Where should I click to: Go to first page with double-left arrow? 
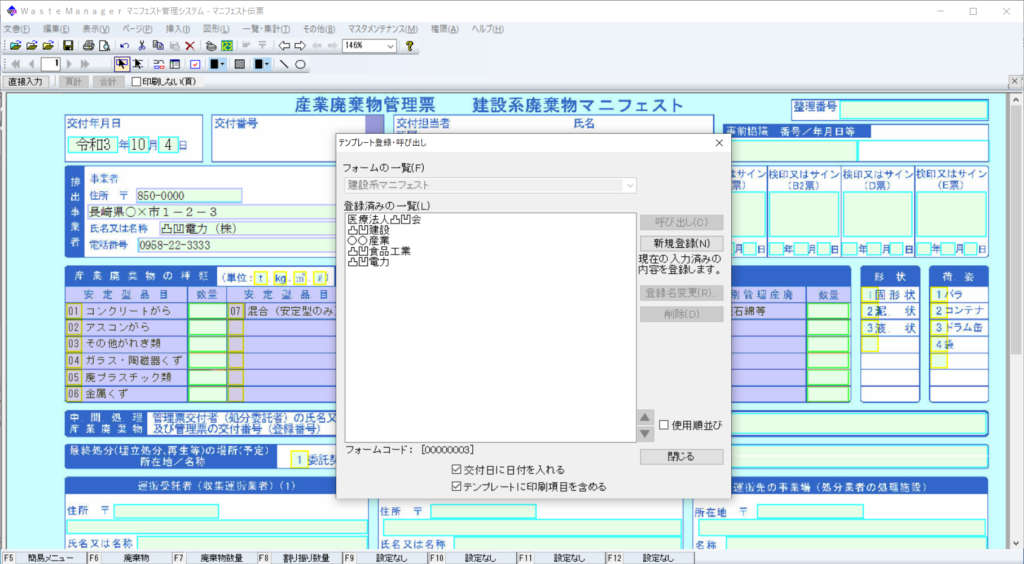click(x=15, y=64)
